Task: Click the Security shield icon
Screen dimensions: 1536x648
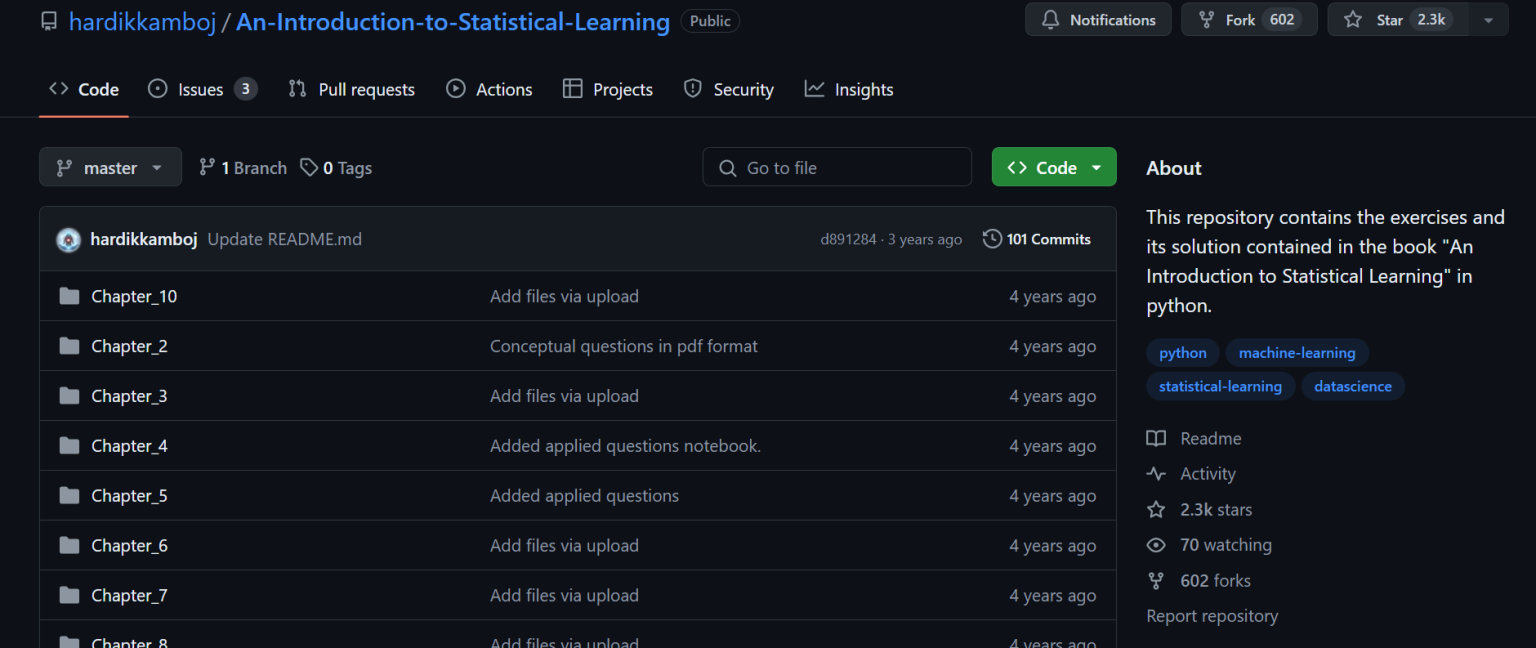Action: click(x=692, y=89)
